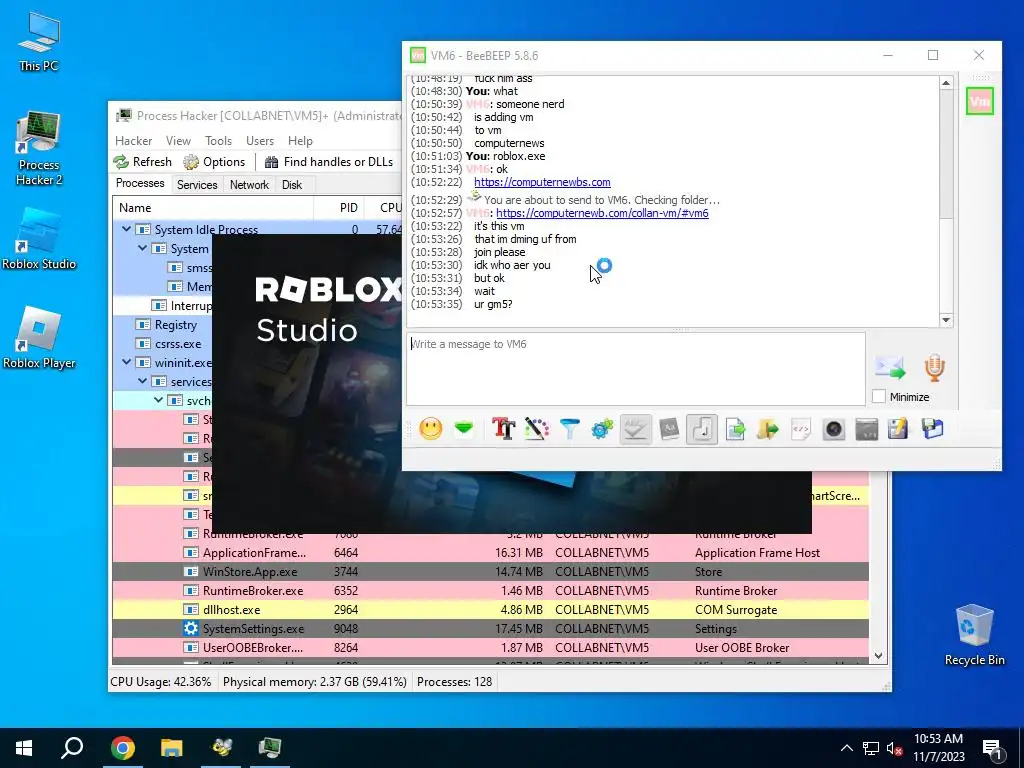This screenshot has height=768, width=1024.
Task: Select the UserOOBEBroker process row
Action: pos(490,647)
